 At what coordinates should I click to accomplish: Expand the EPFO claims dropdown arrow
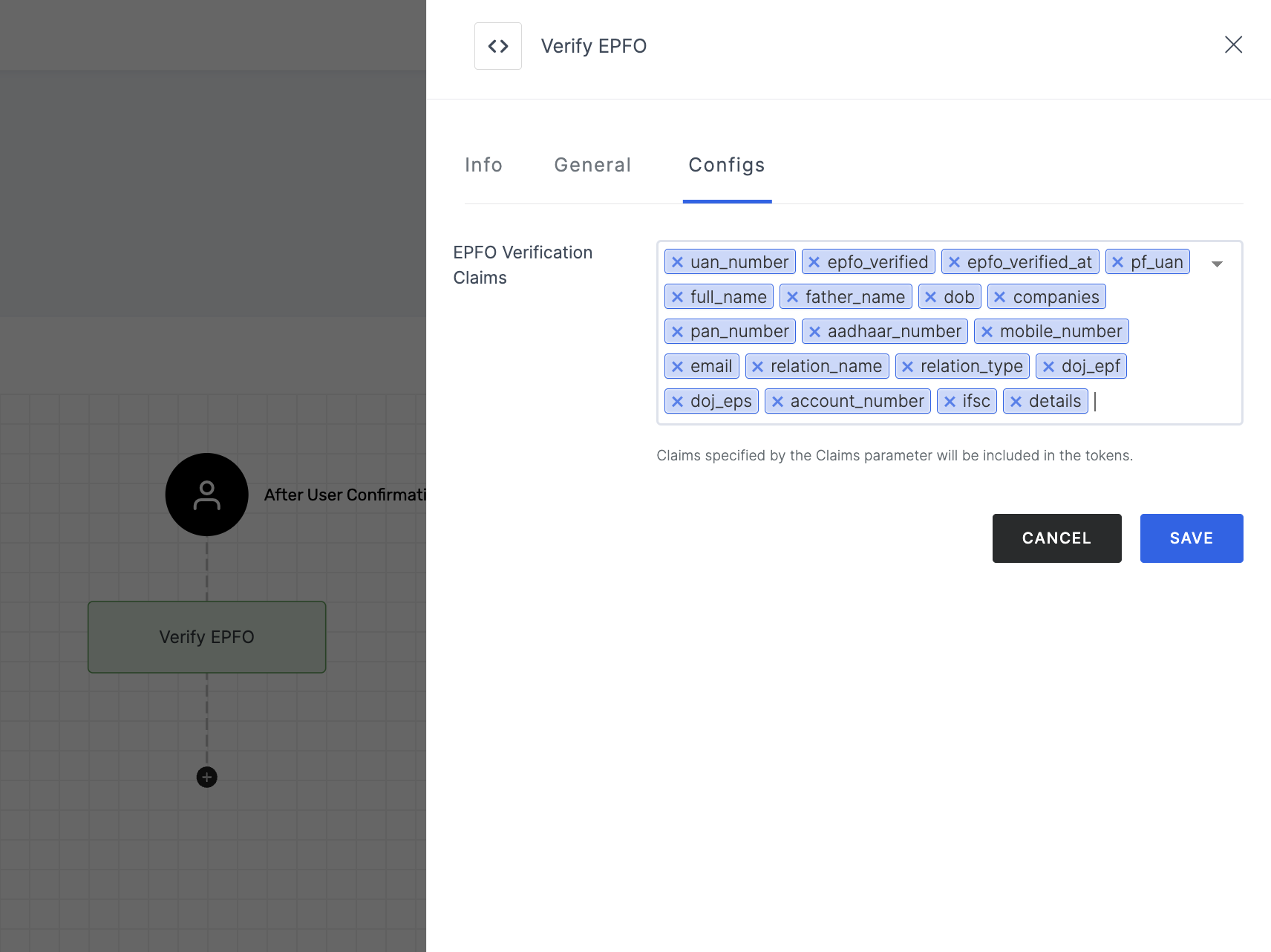[1217, 264]
